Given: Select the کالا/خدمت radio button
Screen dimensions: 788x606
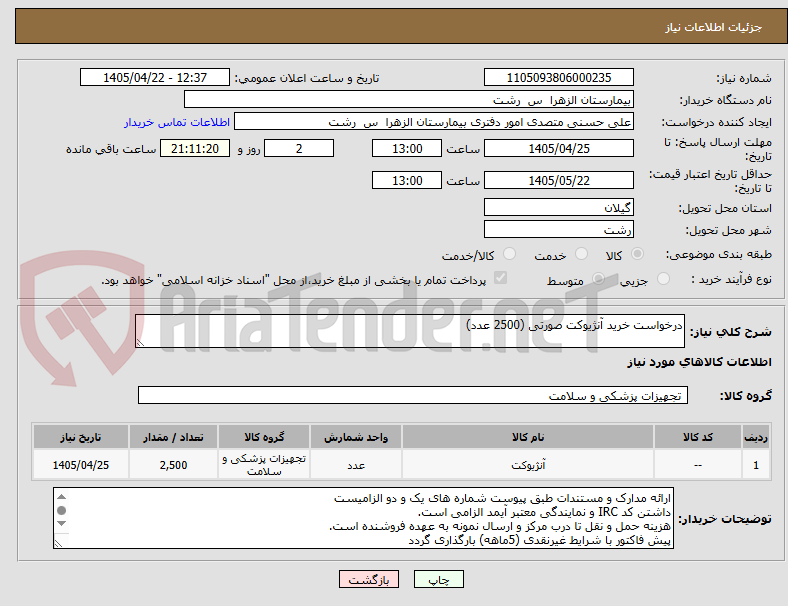Looking at the screenshot, I should coord(510,254).
